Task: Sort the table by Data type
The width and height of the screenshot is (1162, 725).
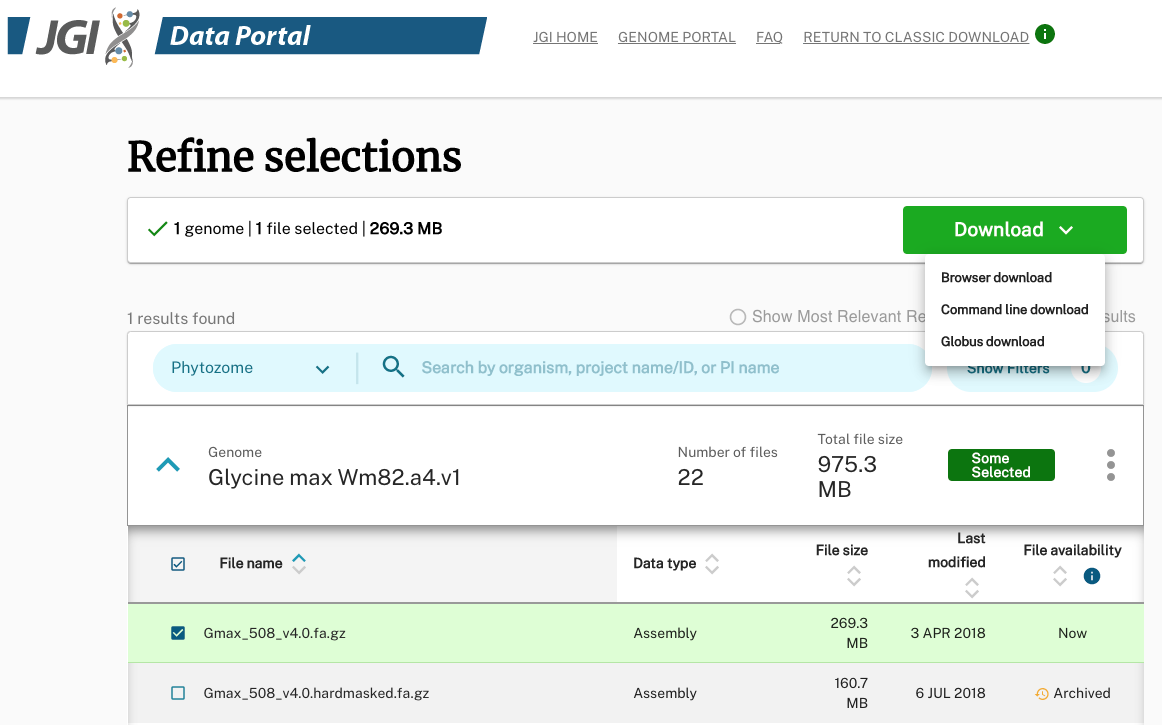Action: [x=712, y=564]
